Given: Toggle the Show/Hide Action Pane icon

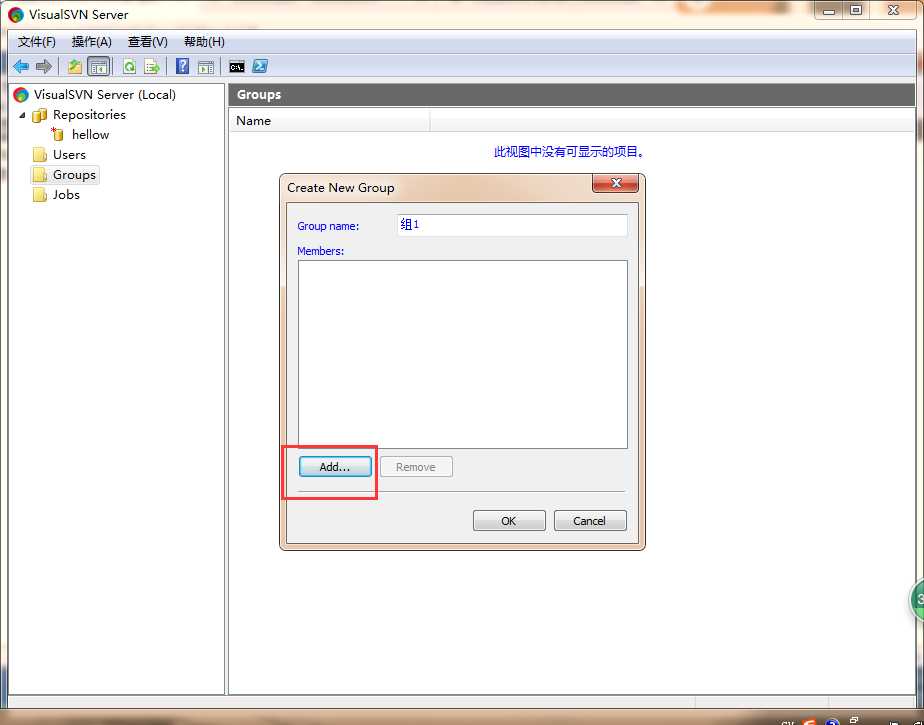Looking at the screenshot, I should click(x=206, y=67).
